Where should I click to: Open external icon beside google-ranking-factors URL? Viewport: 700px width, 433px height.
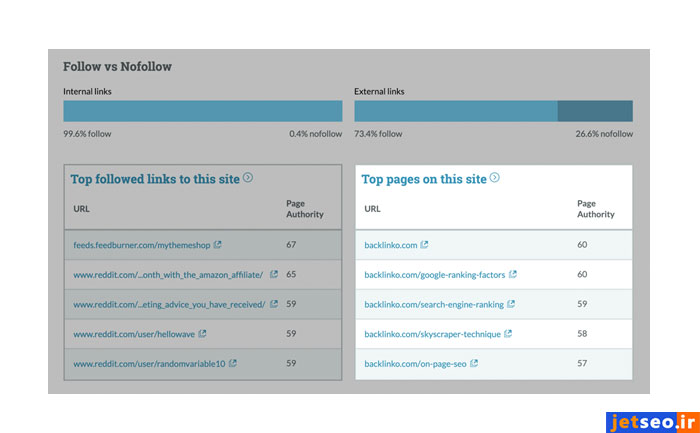pos(512,274)
